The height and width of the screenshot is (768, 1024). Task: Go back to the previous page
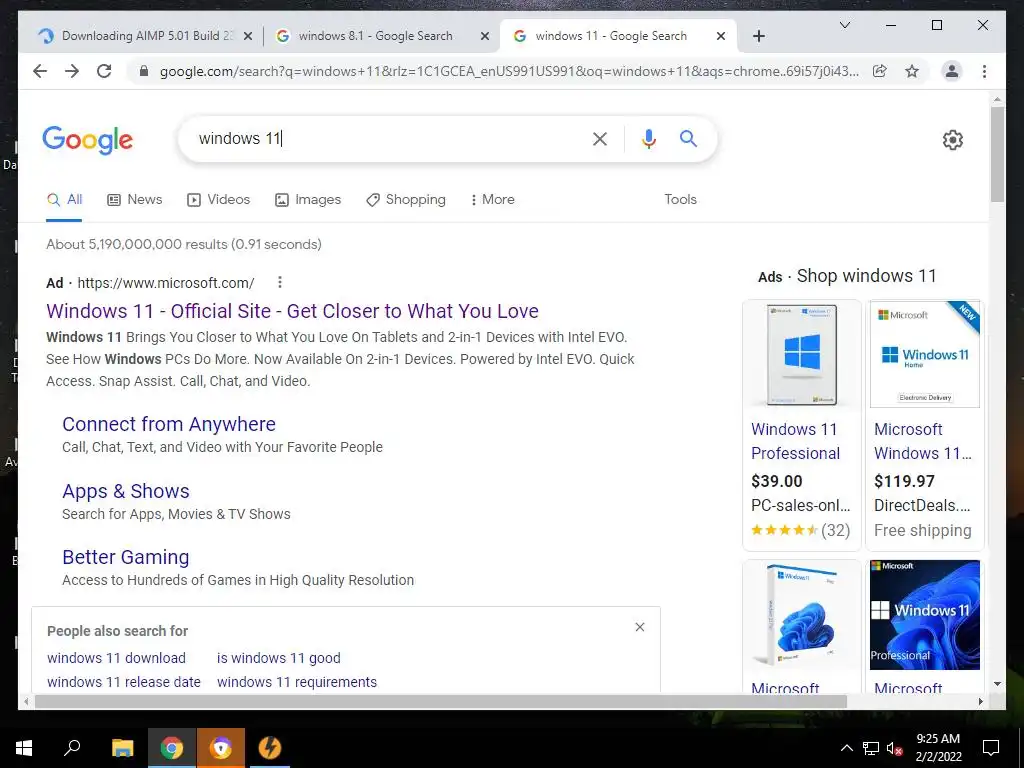[x=40, y=71]
